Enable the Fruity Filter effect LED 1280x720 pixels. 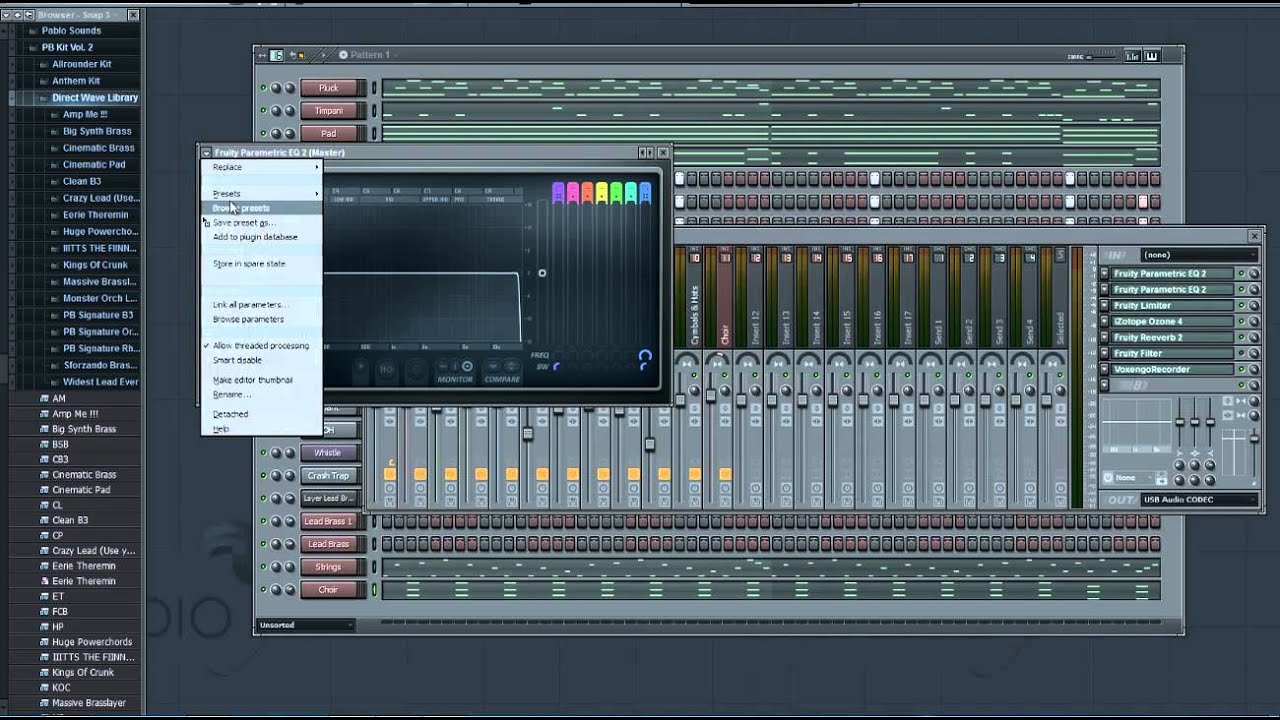click(x=1241, y=353)
